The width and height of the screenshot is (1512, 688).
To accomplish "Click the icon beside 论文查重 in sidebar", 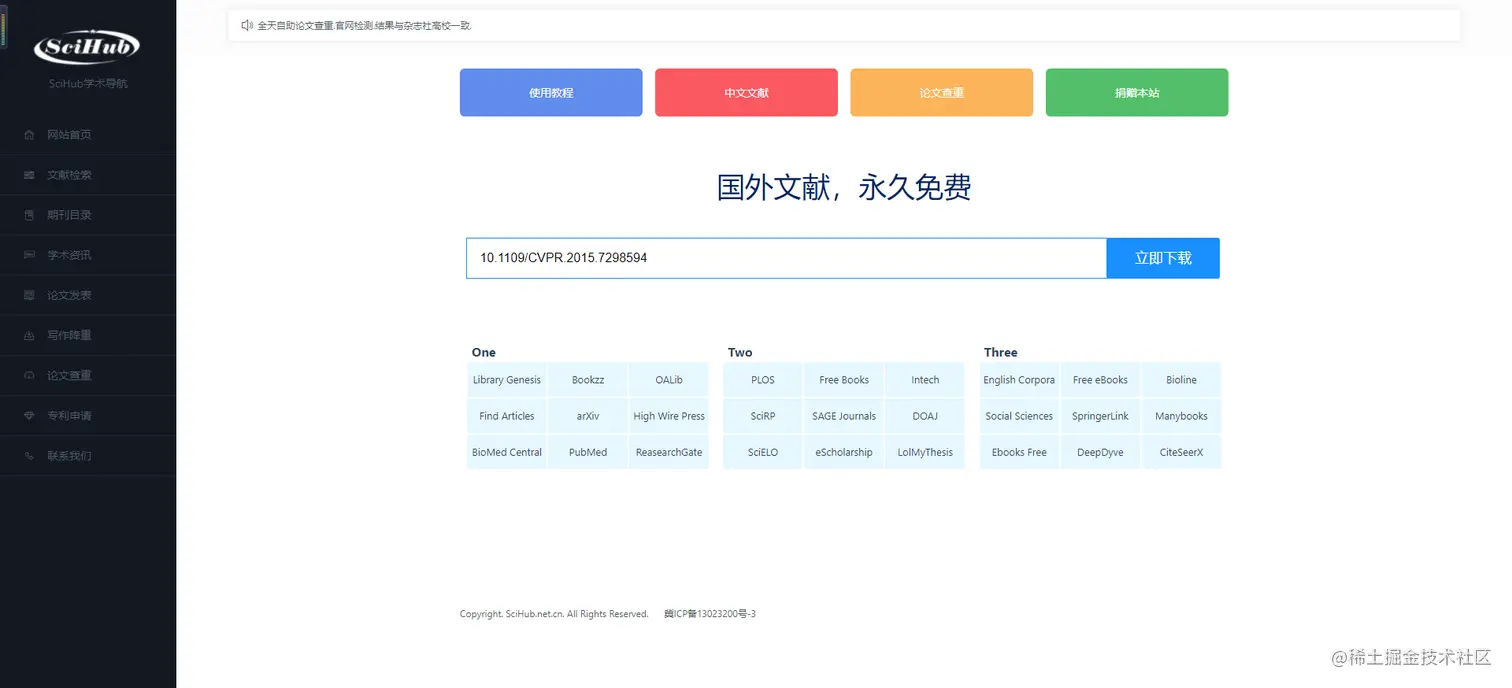I will point(28,375).
